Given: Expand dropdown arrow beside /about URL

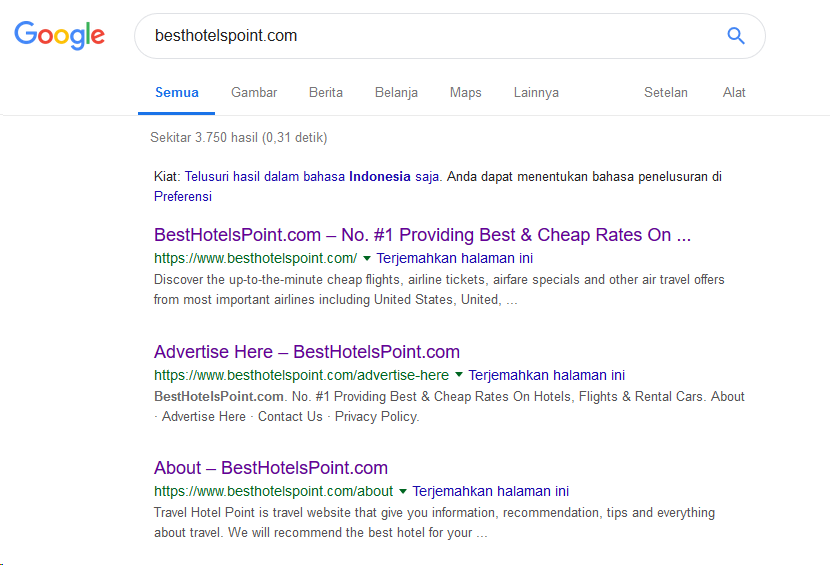Looking at the screenshot, I should 403,491.
